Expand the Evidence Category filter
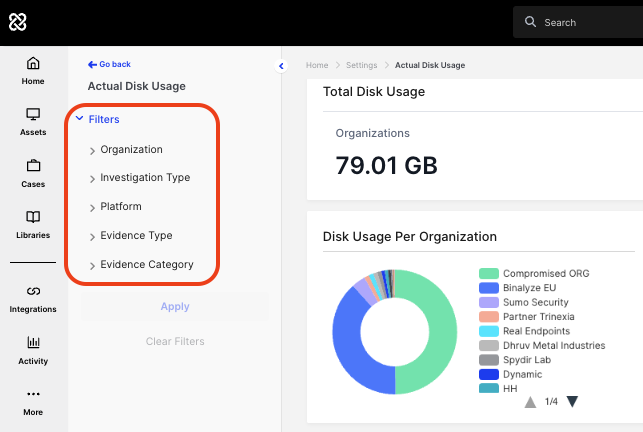 (146, 265)
